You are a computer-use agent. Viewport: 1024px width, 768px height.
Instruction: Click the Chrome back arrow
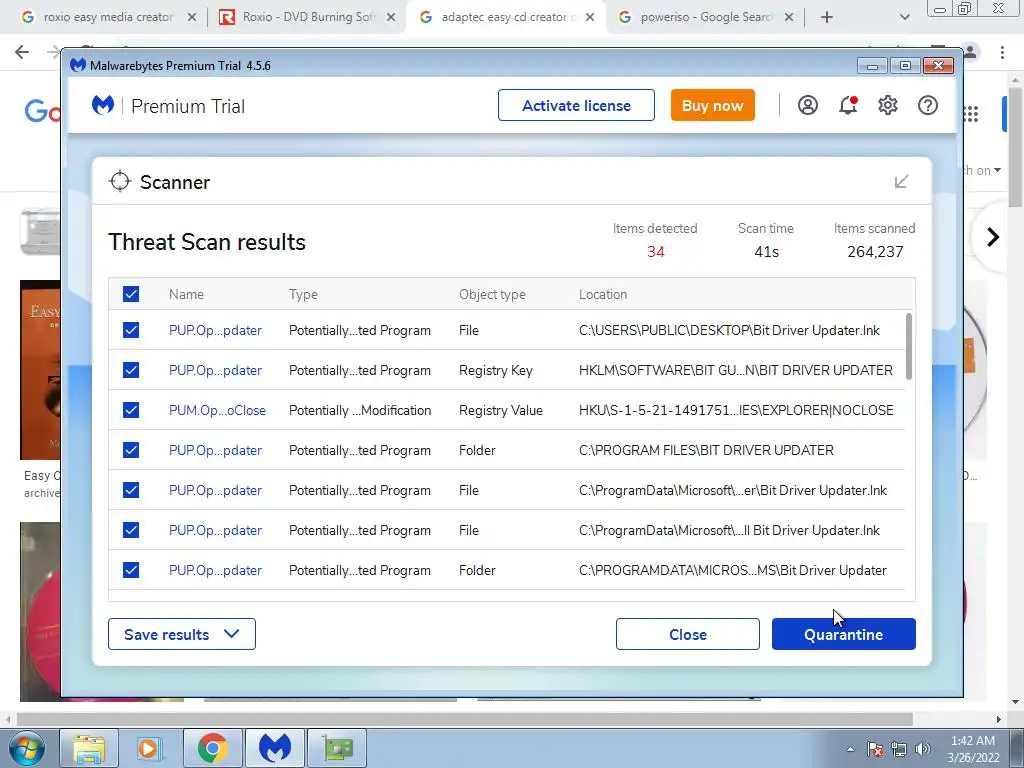pyautogui.click(x=22, y=52)
